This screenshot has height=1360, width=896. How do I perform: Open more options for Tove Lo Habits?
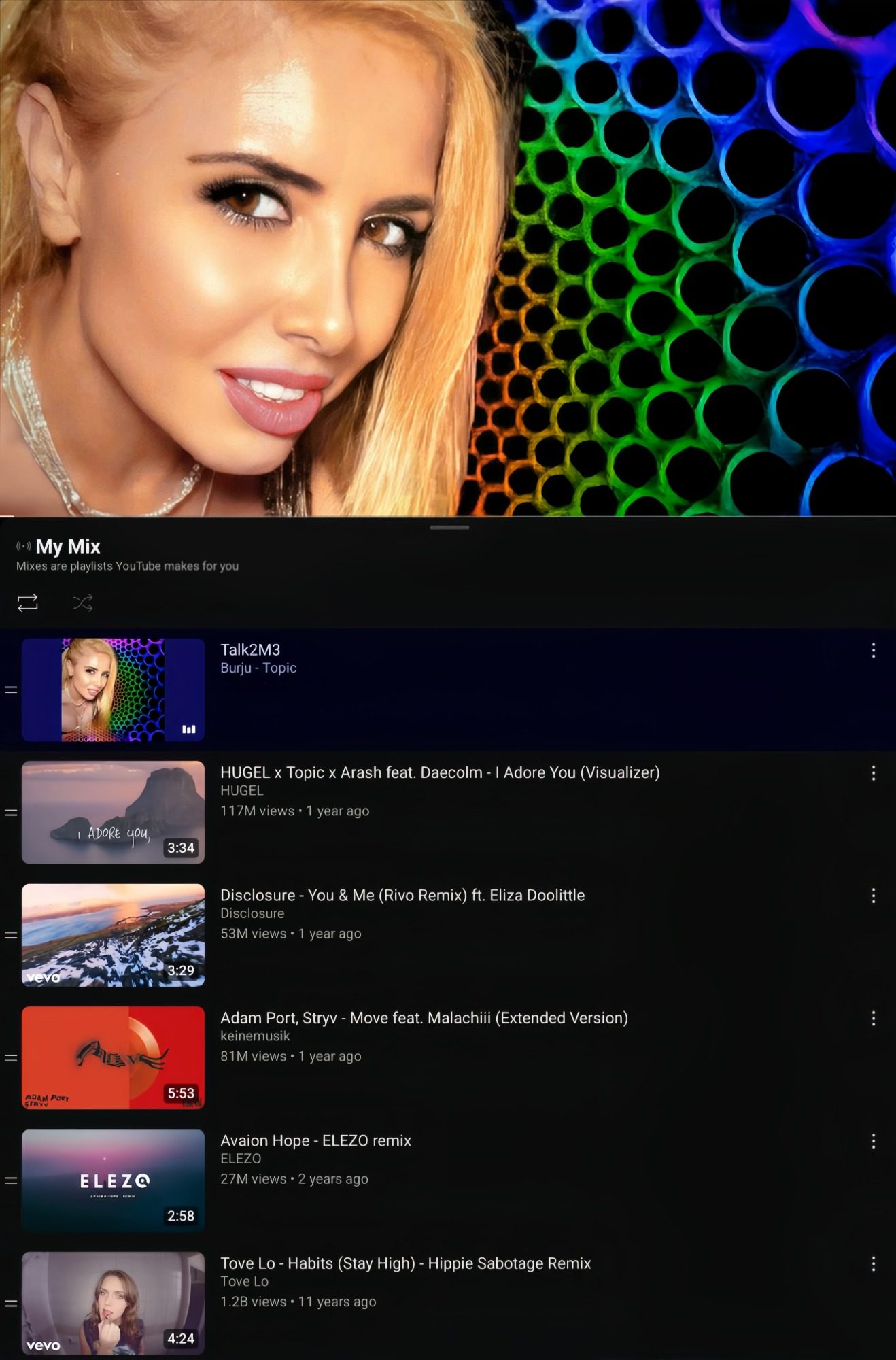[873, 1264]
